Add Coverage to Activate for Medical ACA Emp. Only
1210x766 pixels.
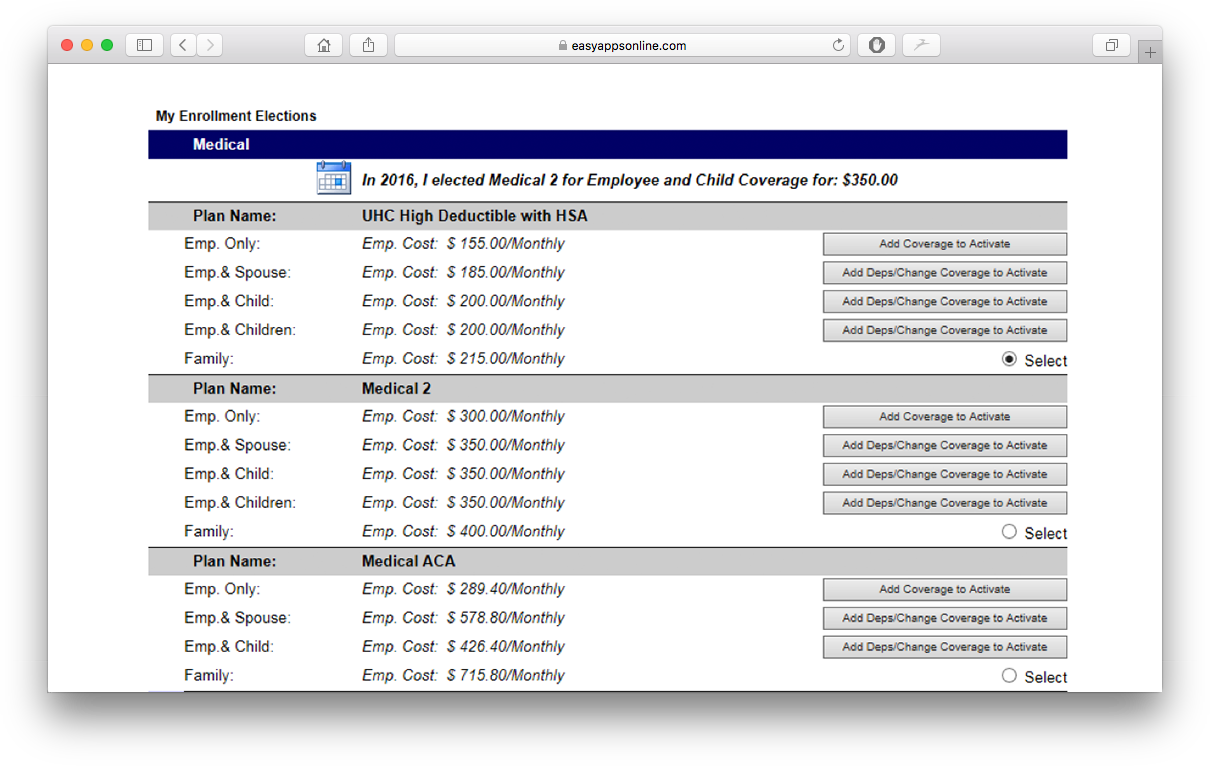pyautogui.click(x=944, y=589)
